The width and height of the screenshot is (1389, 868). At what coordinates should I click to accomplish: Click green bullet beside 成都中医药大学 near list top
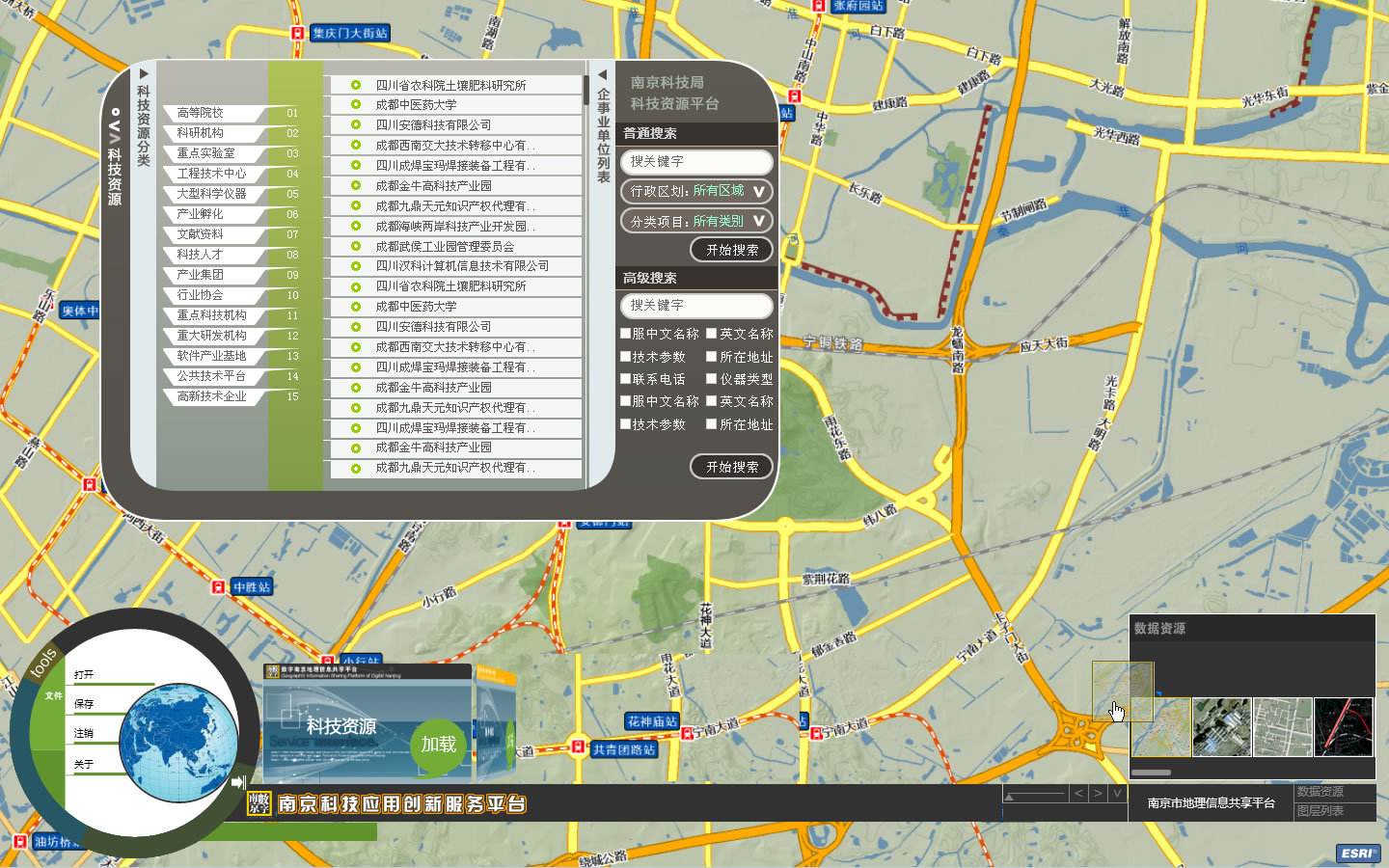(356, 105)
